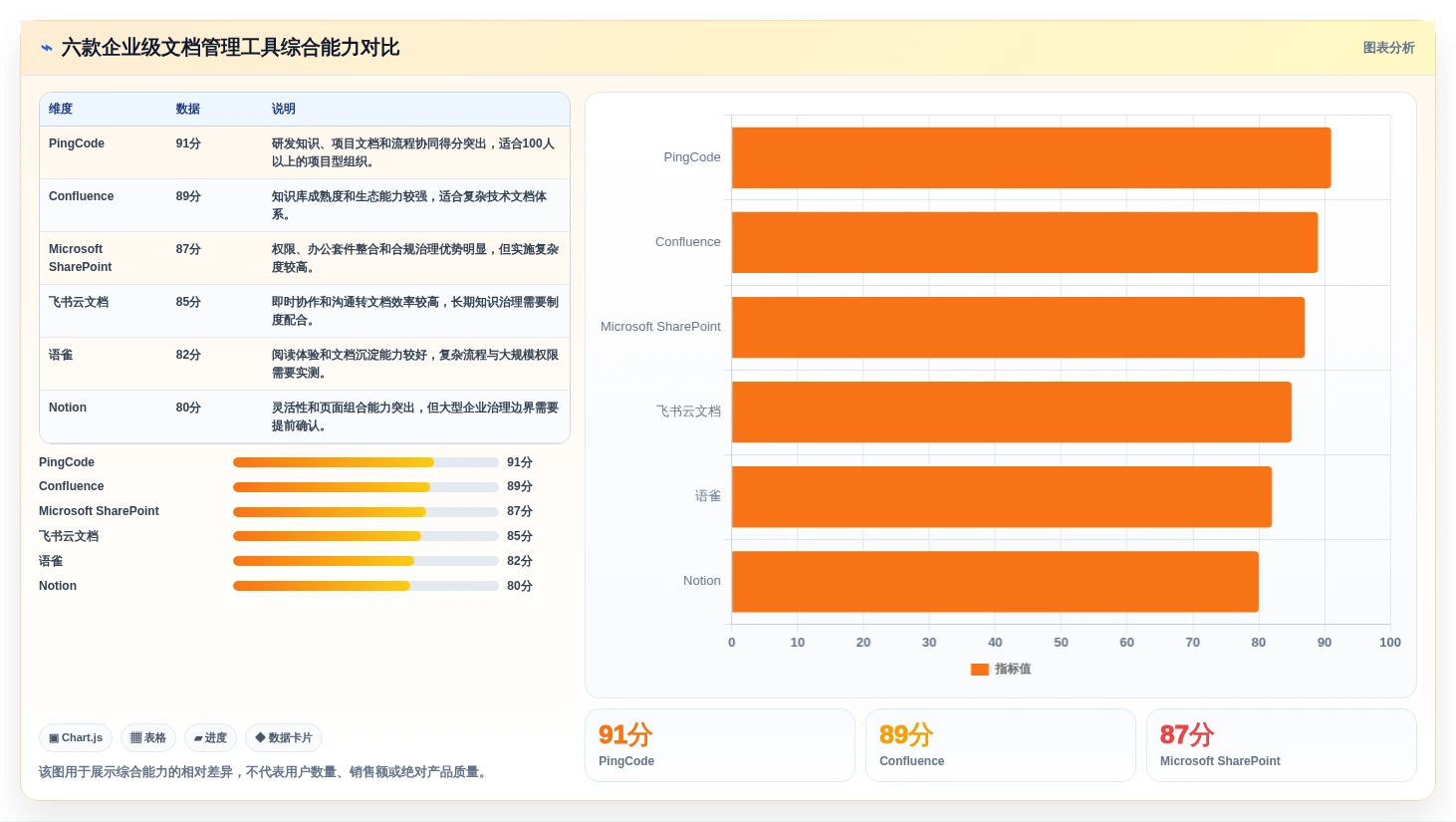Click the PingCode progress bar

(x=365, y=462)
